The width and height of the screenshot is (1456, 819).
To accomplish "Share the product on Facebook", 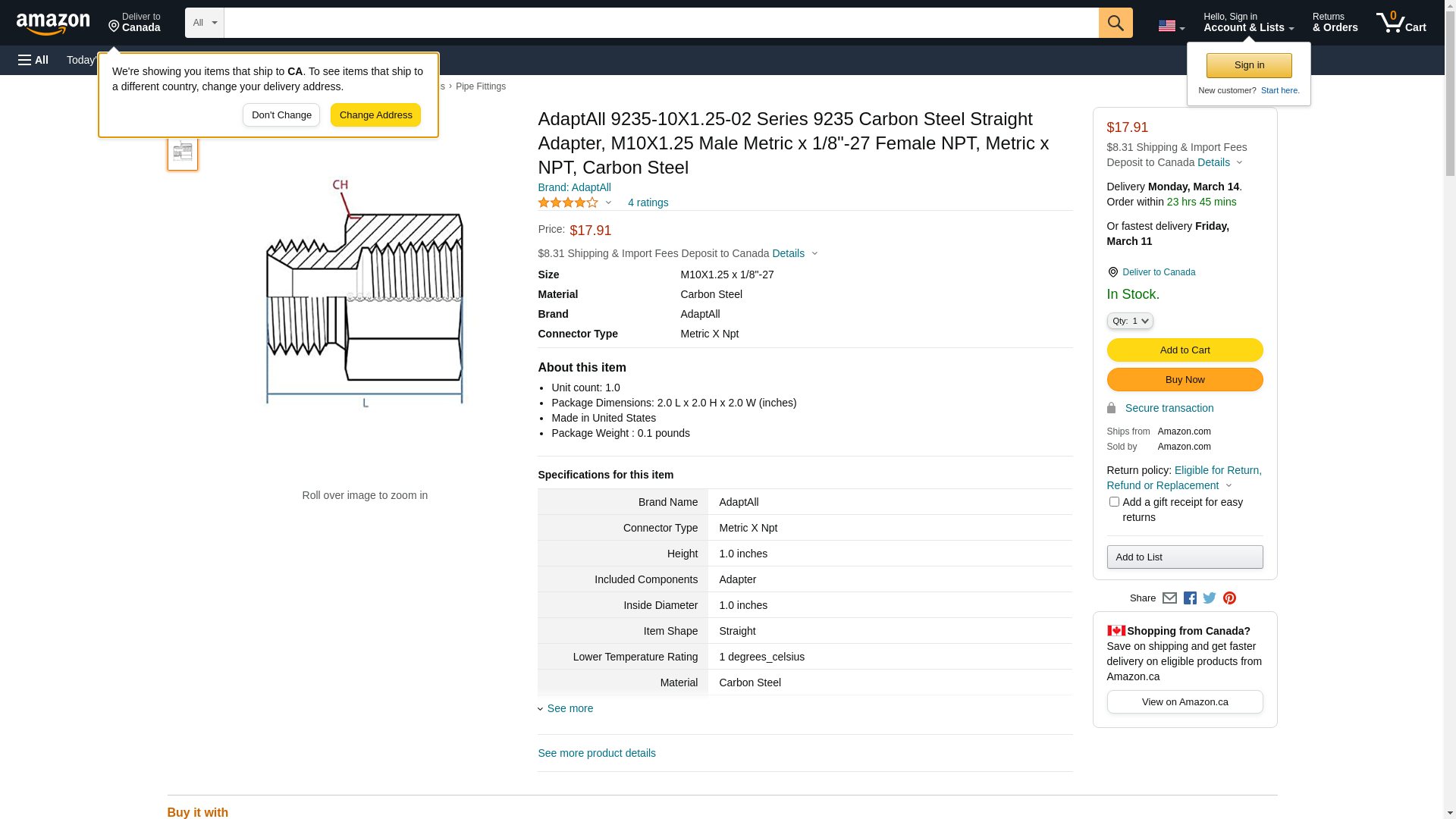I will pos(1190,598).
